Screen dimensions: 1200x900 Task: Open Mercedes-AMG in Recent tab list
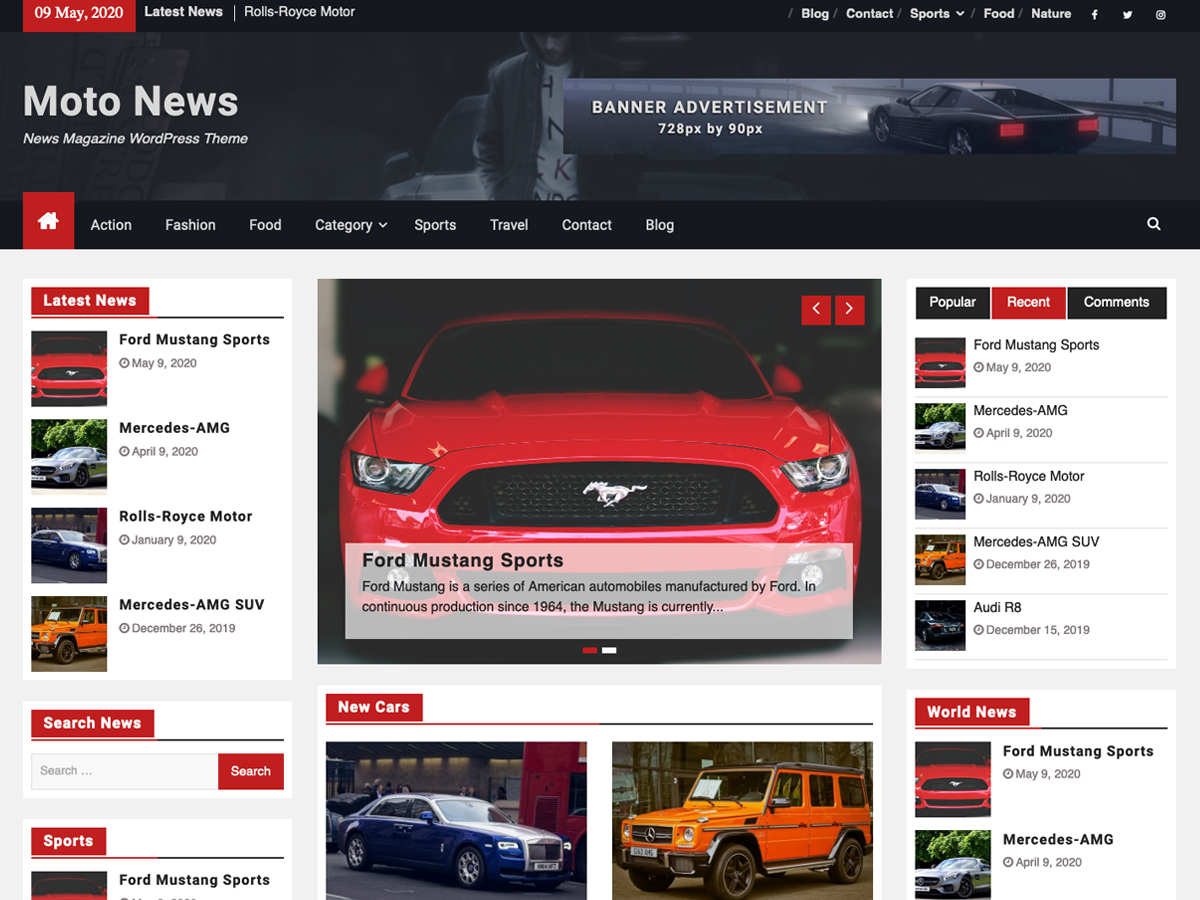click(x=1021, y=411)
